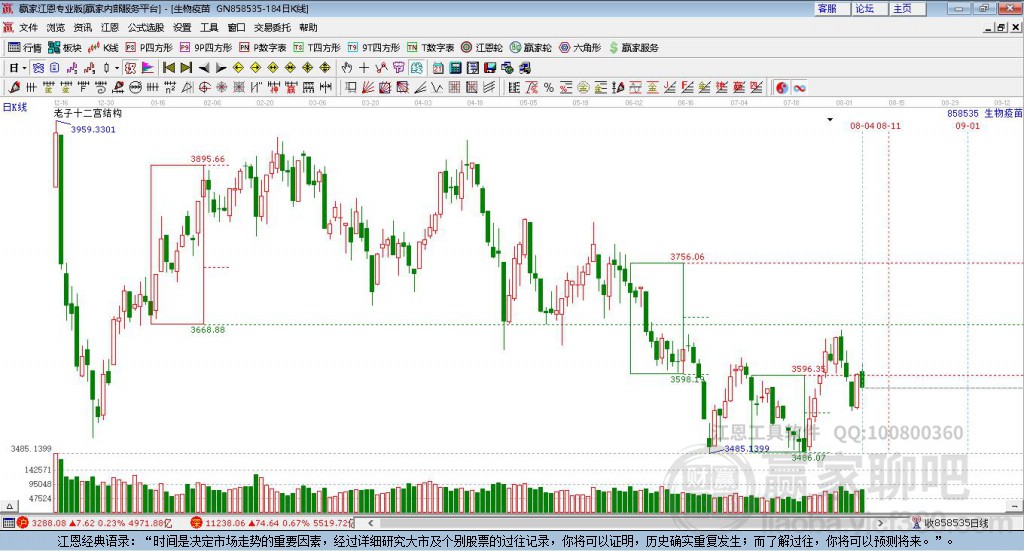Step chart left with black arrow
The image size is (1024, 551).
pos(204,67)
